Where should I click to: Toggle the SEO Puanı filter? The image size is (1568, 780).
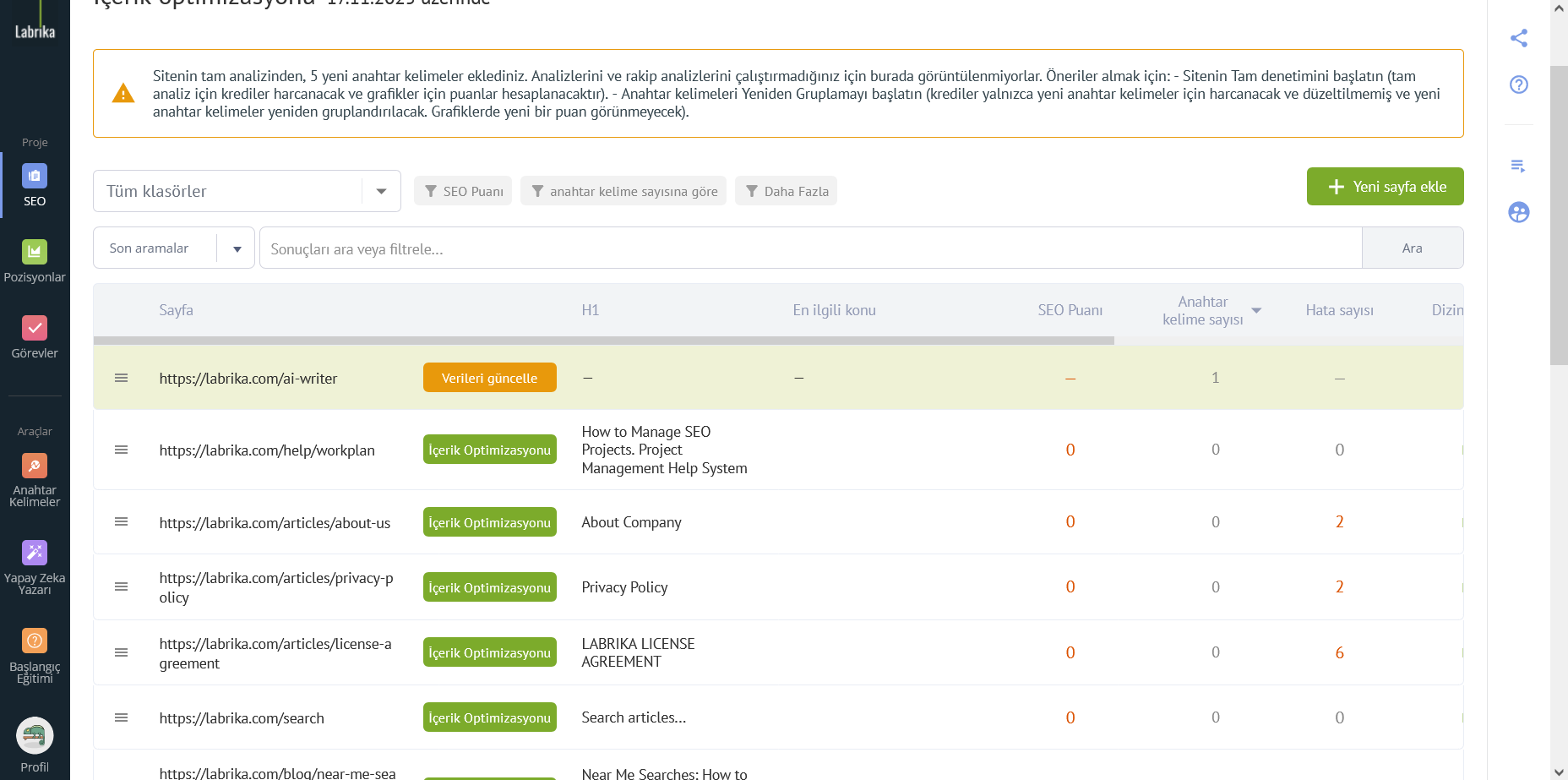463,191
